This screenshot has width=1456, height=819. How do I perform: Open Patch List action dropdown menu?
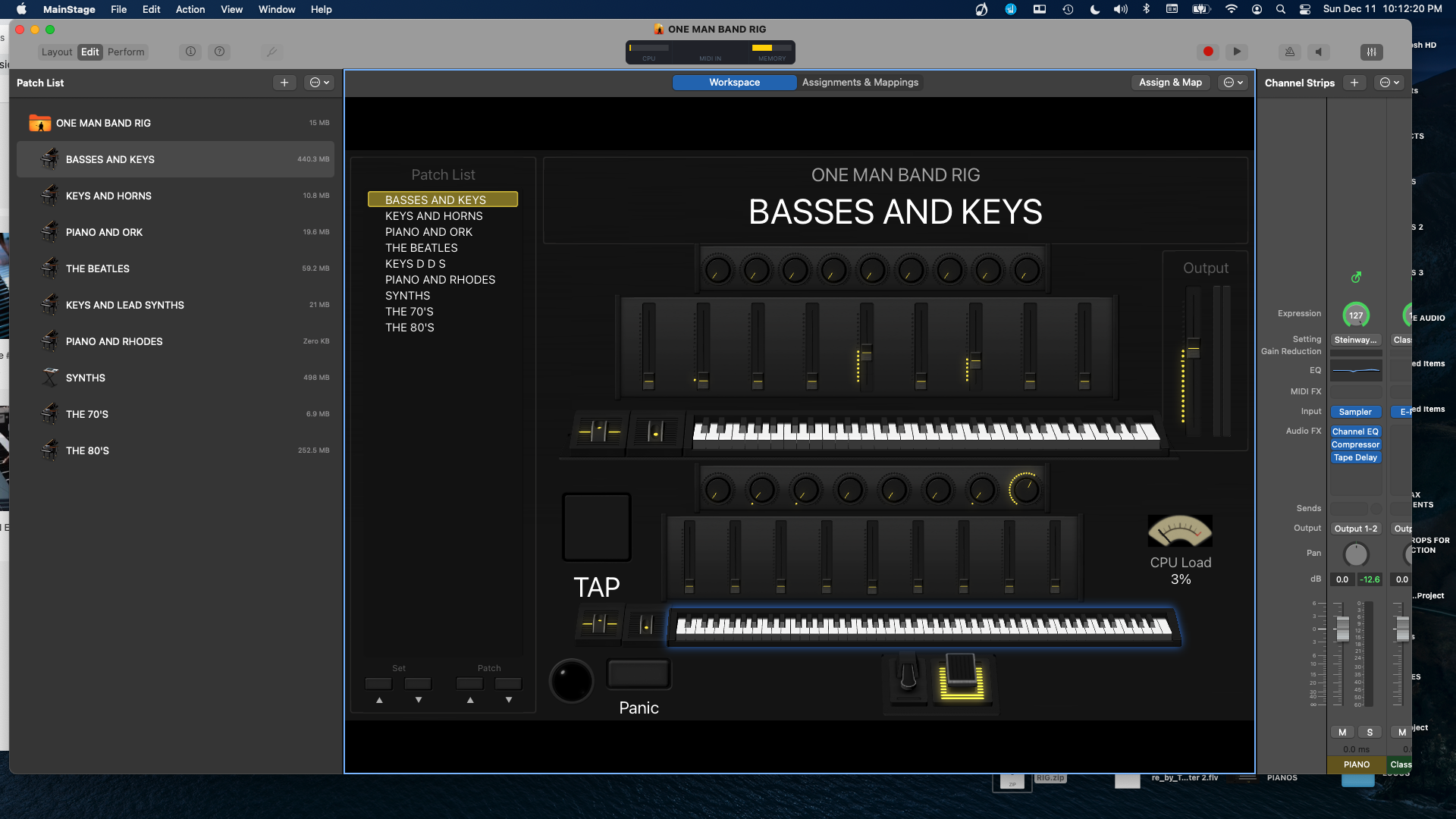pyautogui.click(x=319, y=83)
